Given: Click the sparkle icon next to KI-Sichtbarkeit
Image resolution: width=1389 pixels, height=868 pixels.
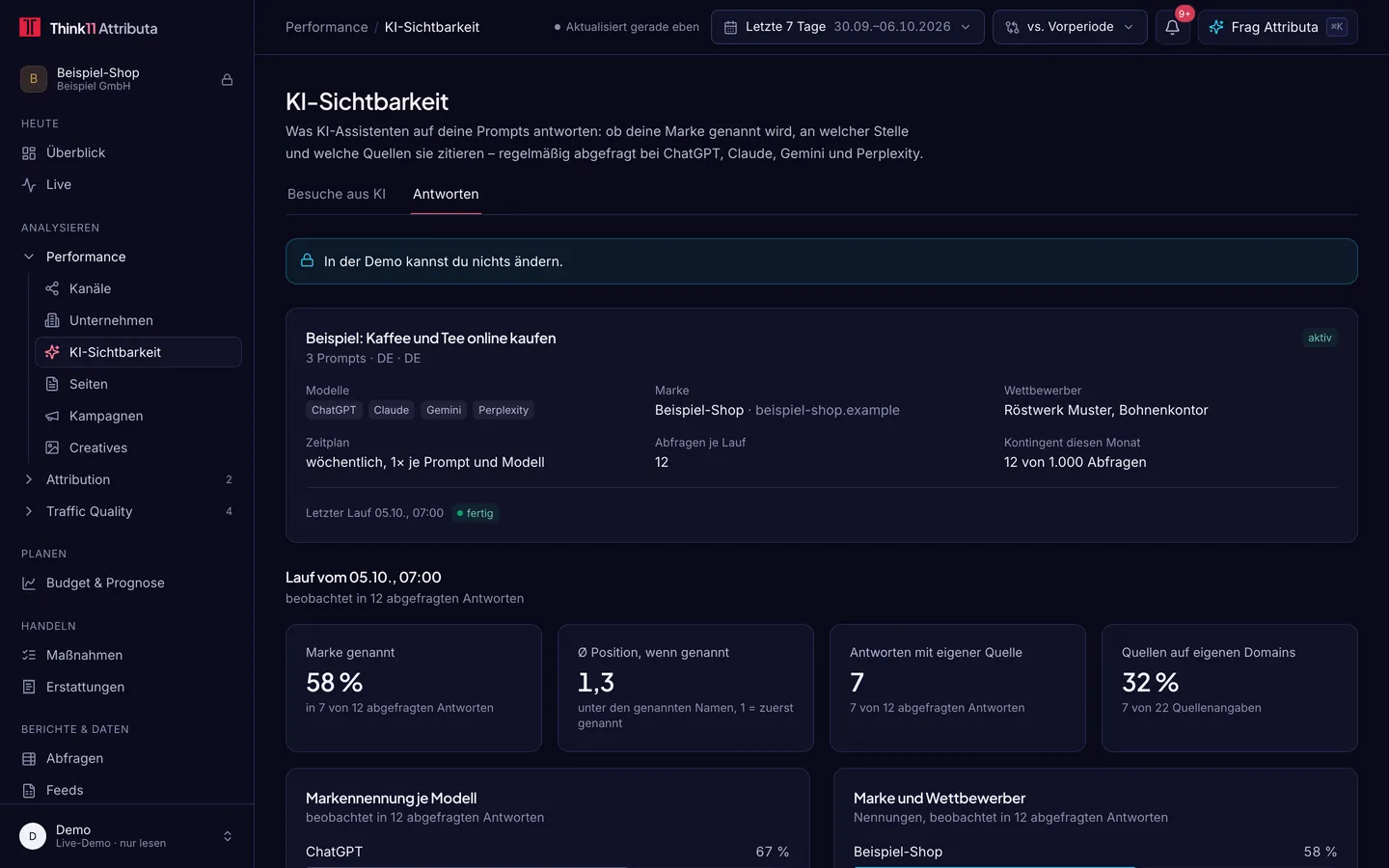Looking at the screenshot, I should [52, 352].
